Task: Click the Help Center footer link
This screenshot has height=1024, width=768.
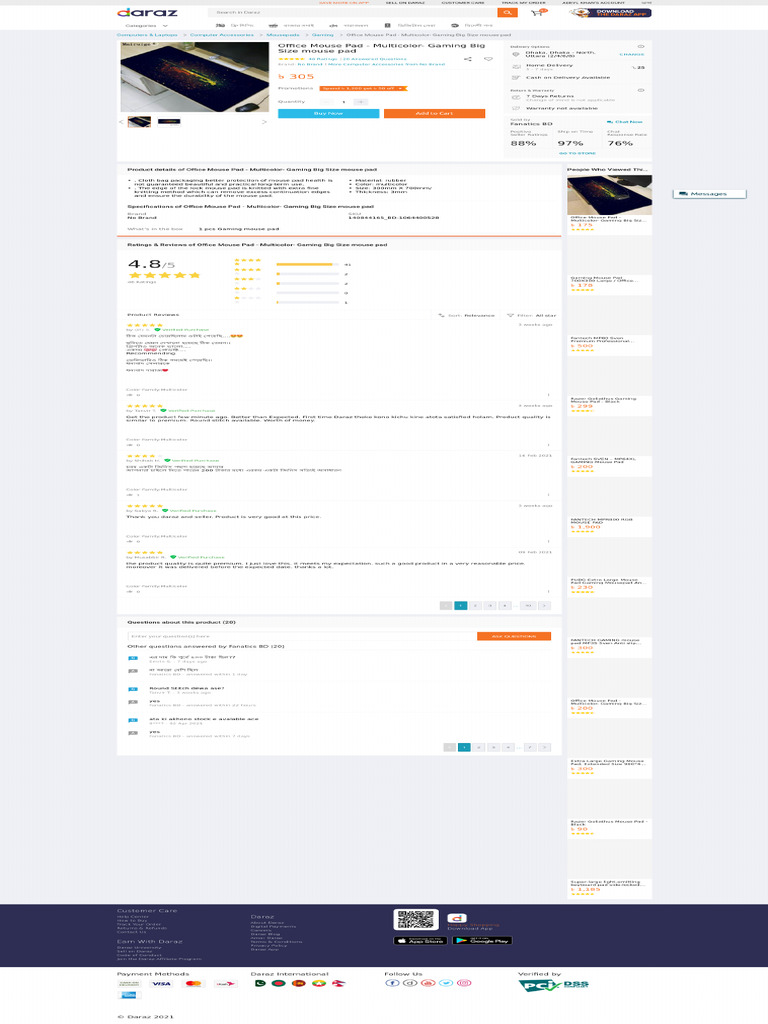Action: [133, 916]
